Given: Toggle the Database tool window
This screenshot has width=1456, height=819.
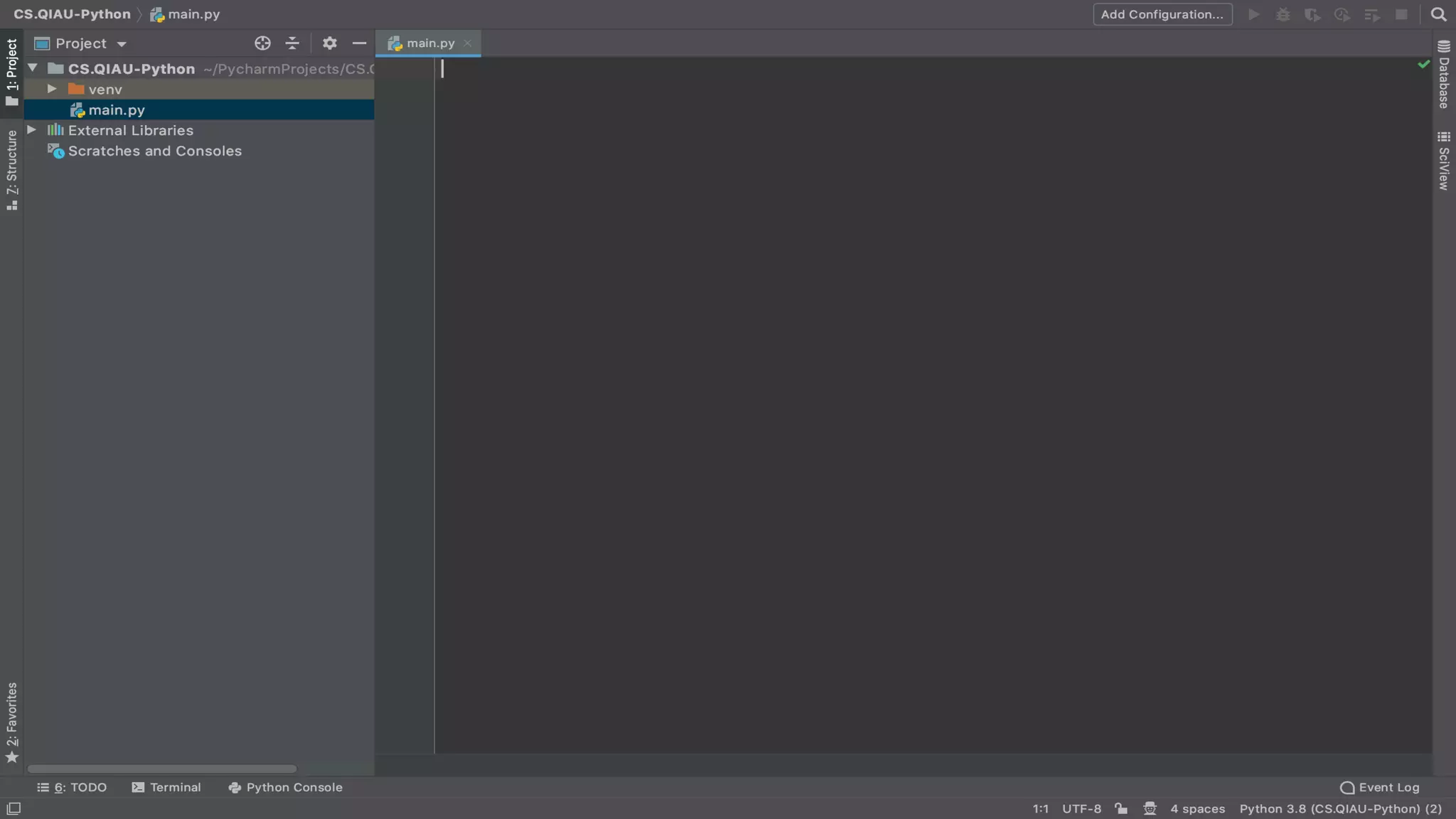Looking at the screenshot, I should coord(1444,75).
